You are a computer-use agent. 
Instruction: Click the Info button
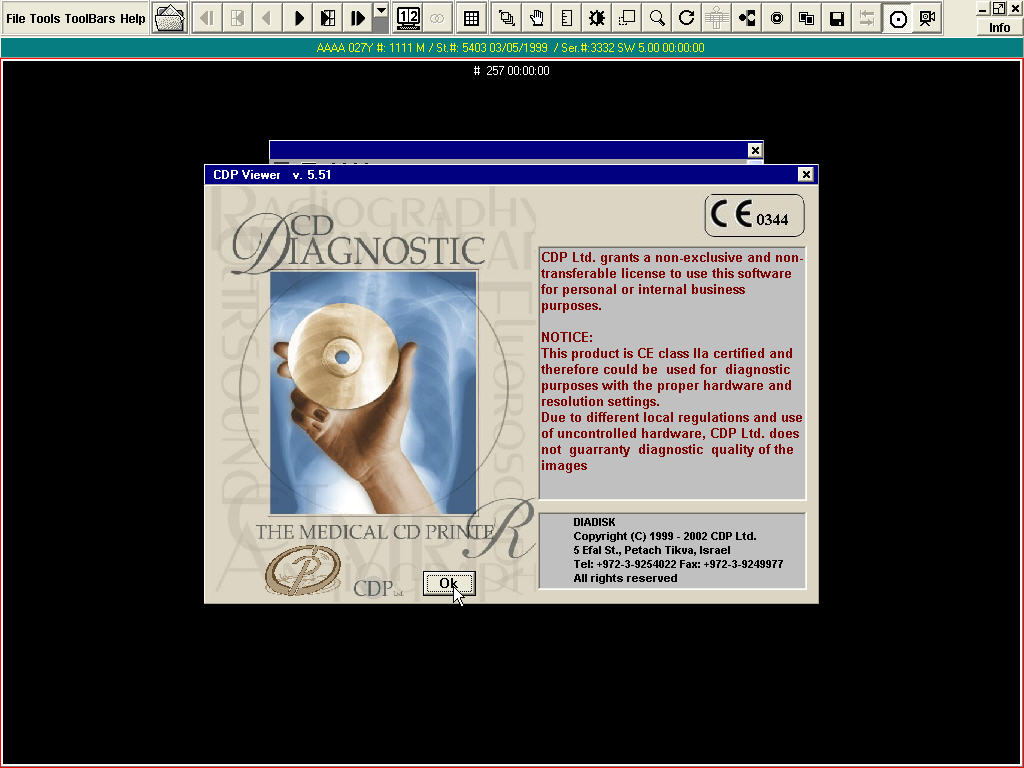(999, 27)
